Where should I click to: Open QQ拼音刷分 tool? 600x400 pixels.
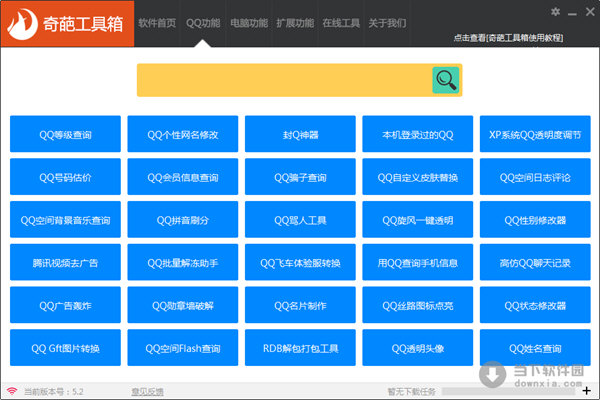point(183,219)
